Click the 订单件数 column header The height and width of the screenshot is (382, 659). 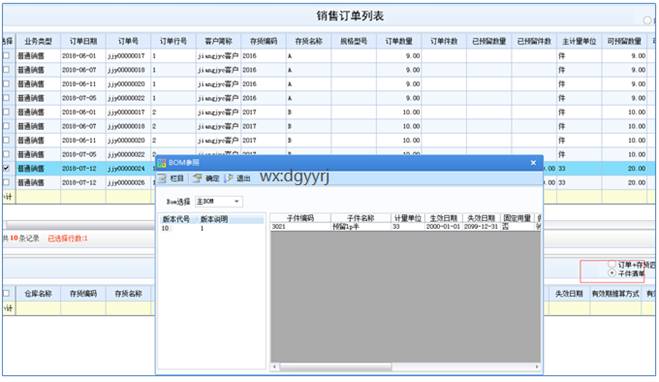point(444,41)
